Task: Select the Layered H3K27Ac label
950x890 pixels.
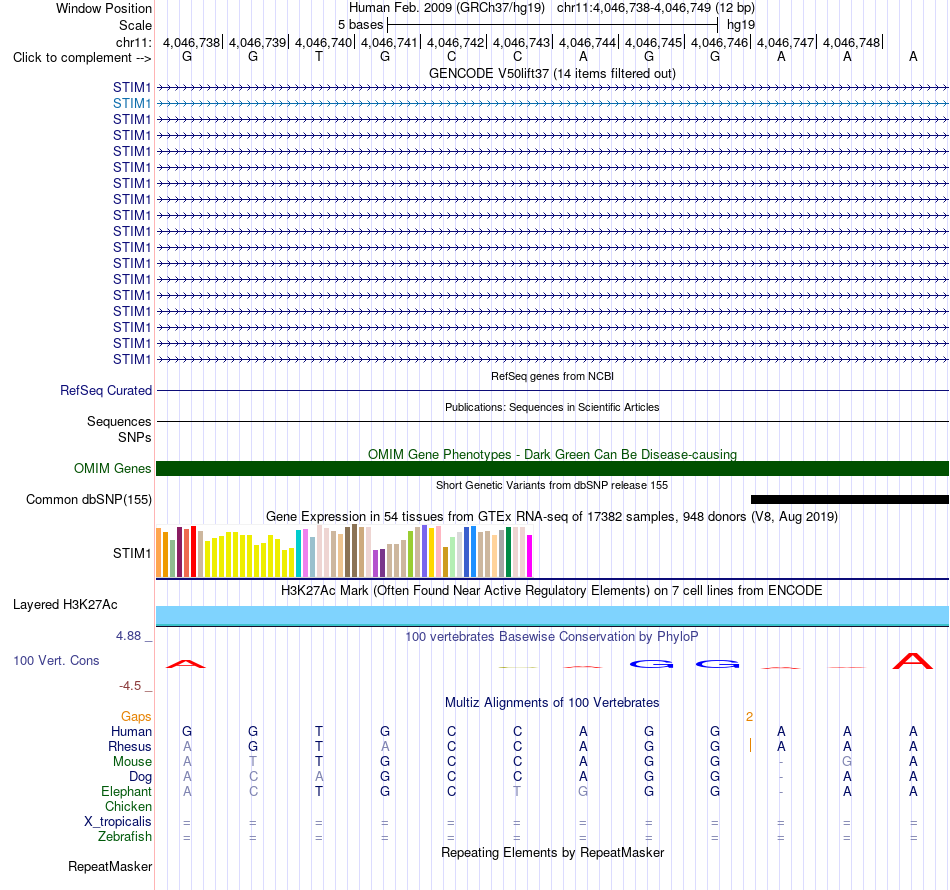Action: (x=65, y=605)
